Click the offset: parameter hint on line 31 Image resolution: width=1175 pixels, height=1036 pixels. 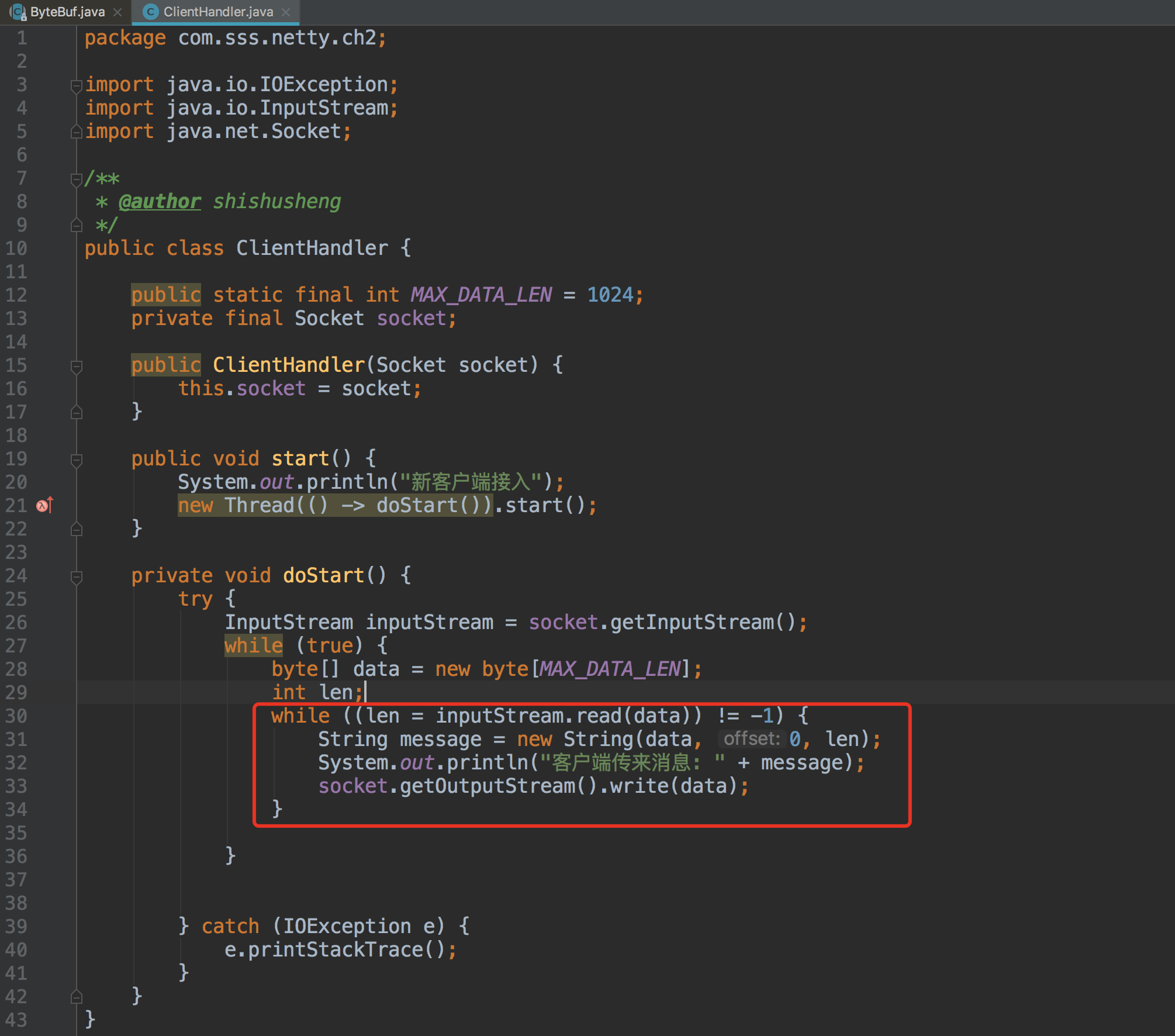click(x=751, y=739)
